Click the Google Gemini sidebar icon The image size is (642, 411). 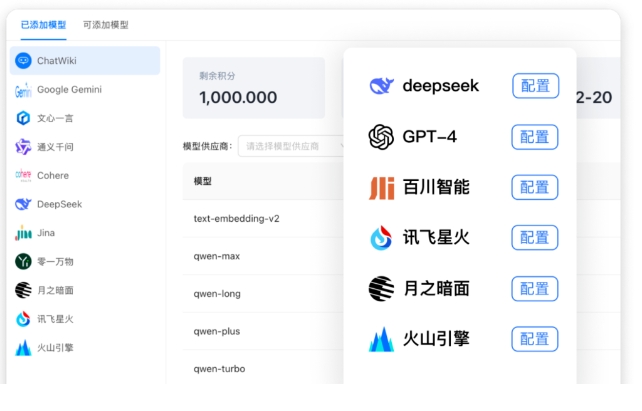(x=23, y=90)
